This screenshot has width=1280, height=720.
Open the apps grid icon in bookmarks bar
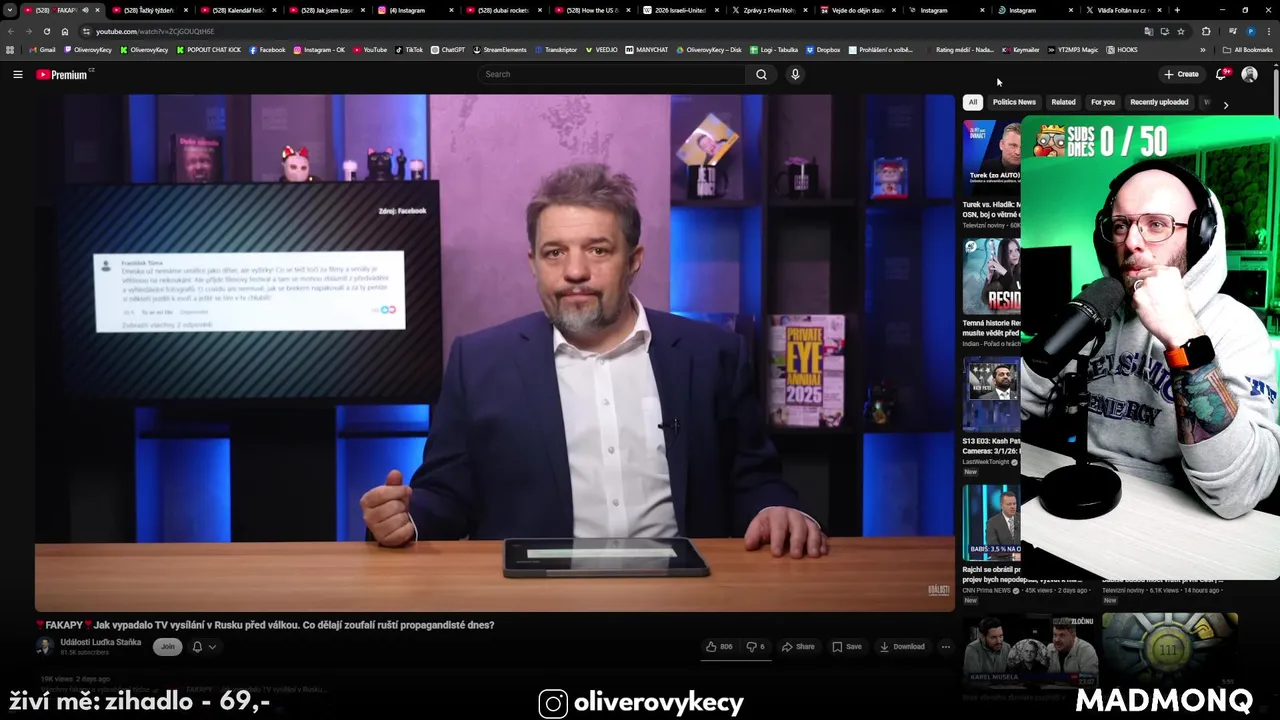pos(10,50)
